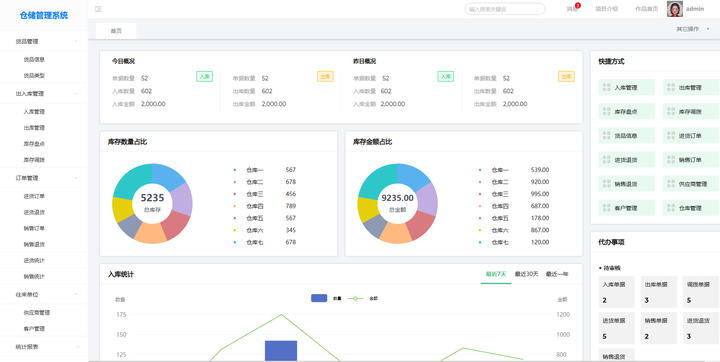
Task: Expand the 统计报表 sidebar group
Action: pos(44,347)
